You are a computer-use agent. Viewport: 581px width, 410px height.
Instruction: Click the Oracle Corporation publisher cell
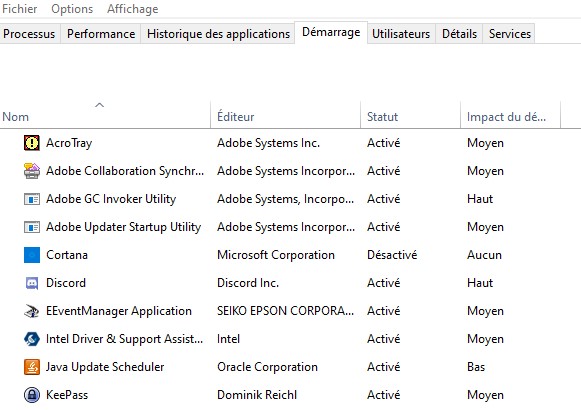coord(267,367)
